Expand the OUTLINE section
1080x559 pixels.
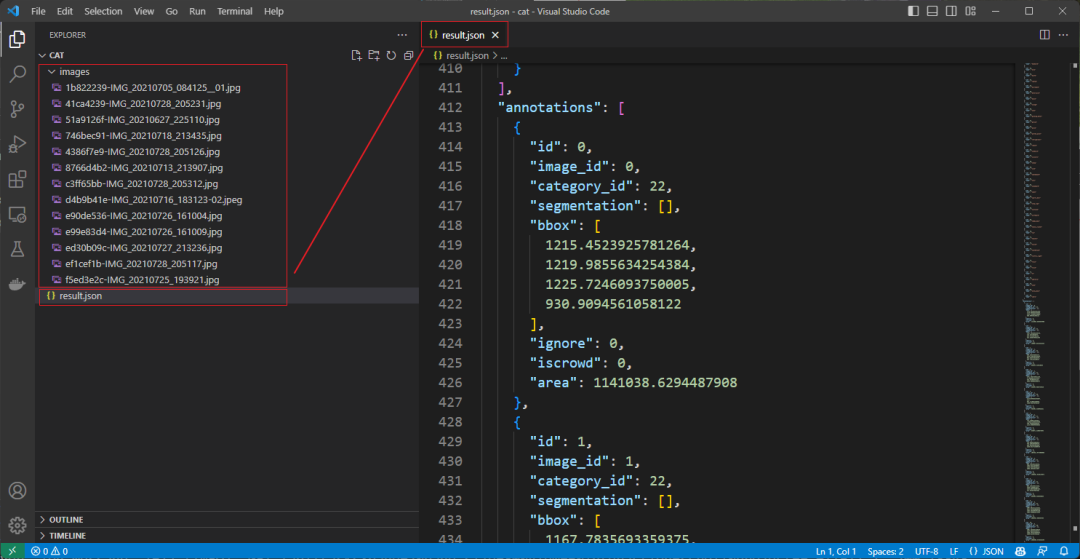pos(227,520)
